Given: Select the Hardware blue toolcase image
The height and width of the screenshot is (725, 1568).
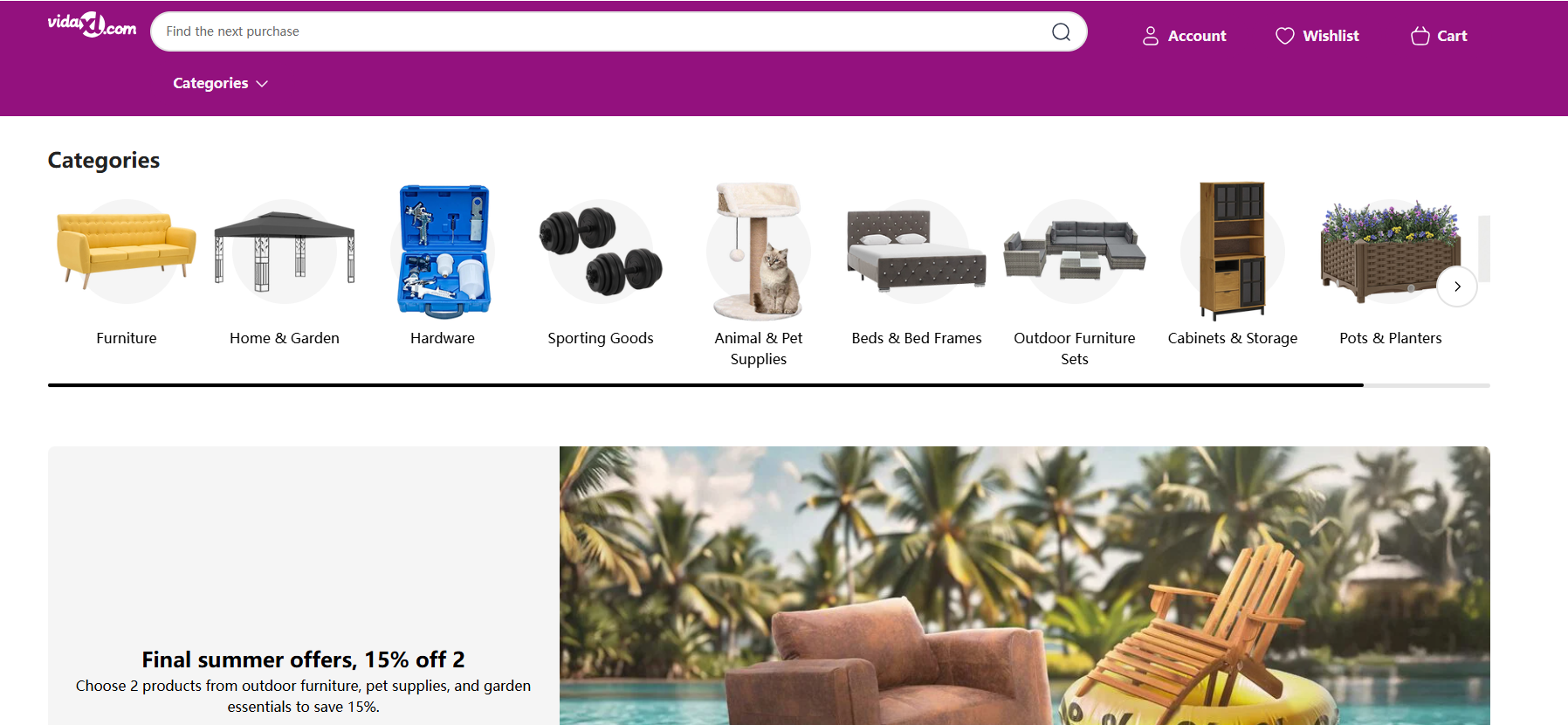Looking at the screenshot, I should coord(444,251).
